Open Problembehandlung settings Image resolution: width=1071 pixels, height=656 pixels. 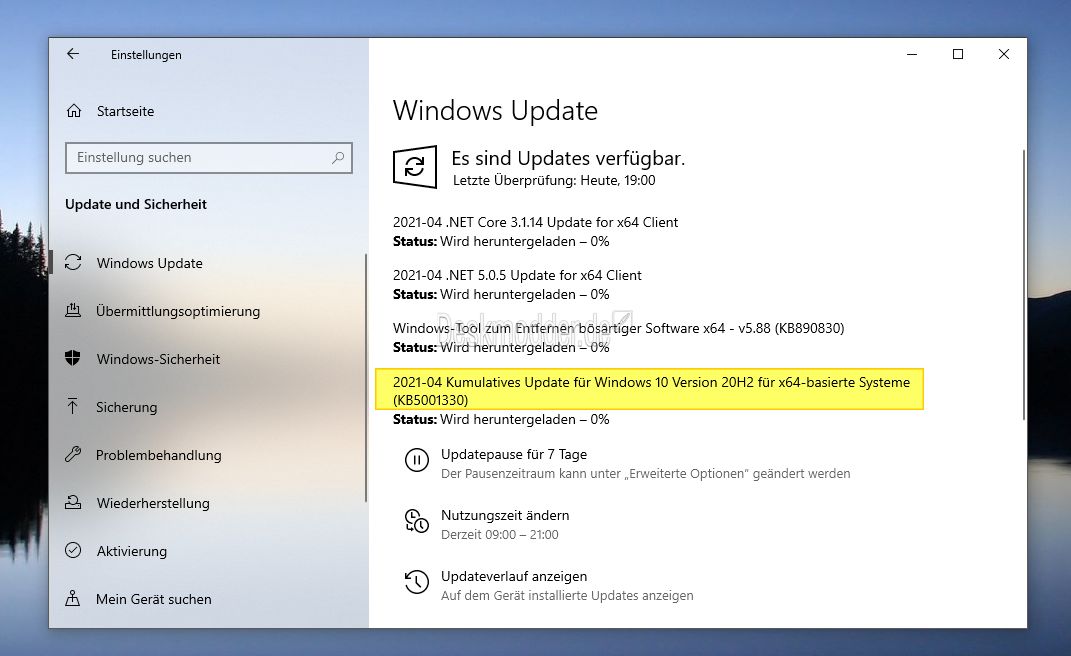(x=158, y=455)
